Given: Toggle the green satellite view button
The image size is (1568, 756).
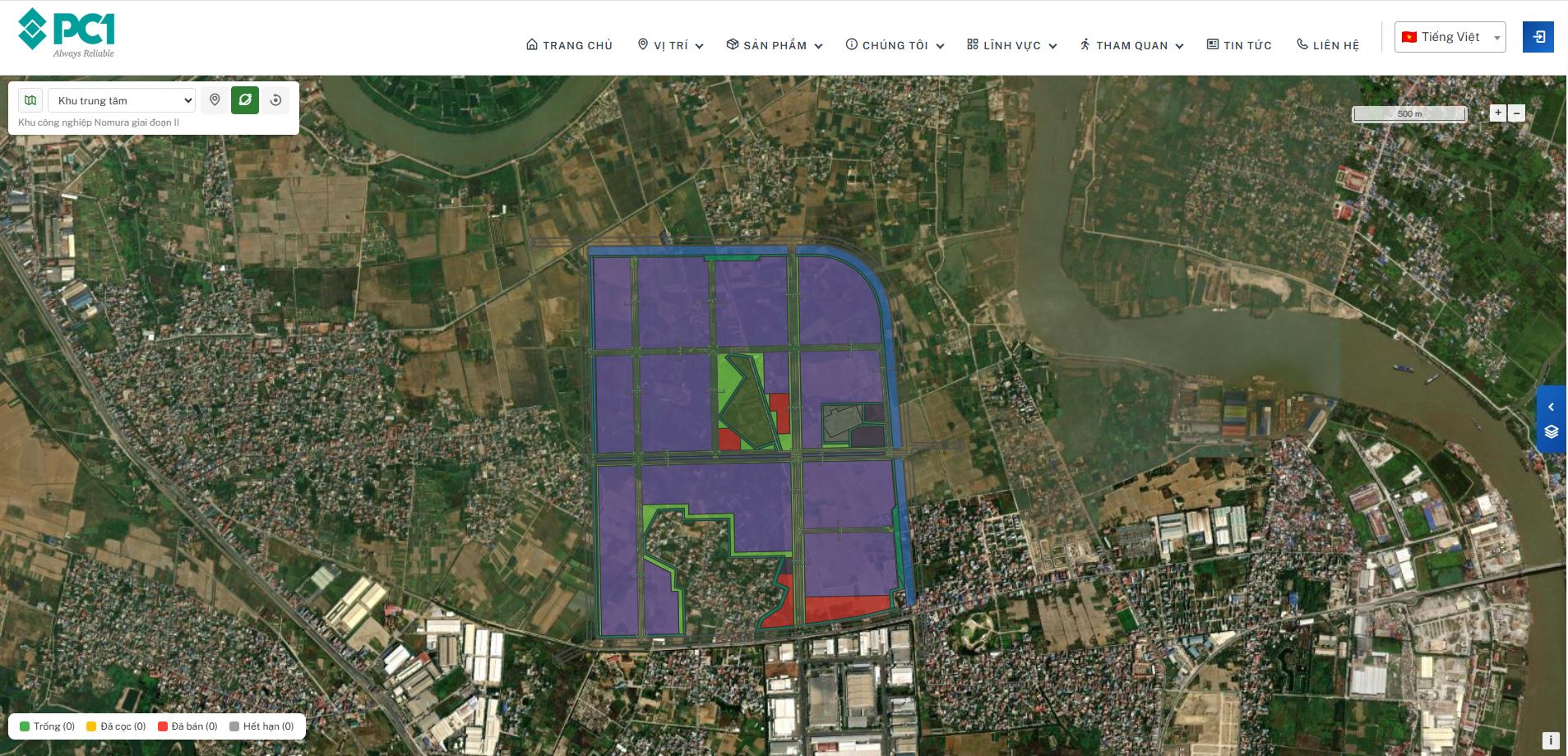Looking at the screenshot, I should [x=245, y=100].
